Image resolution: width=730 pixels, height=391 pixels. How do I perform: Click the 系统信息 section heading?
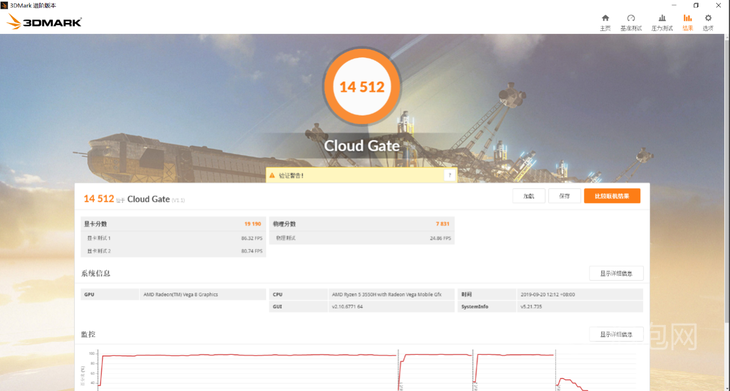pyautogui.click(x=95, y=273)
